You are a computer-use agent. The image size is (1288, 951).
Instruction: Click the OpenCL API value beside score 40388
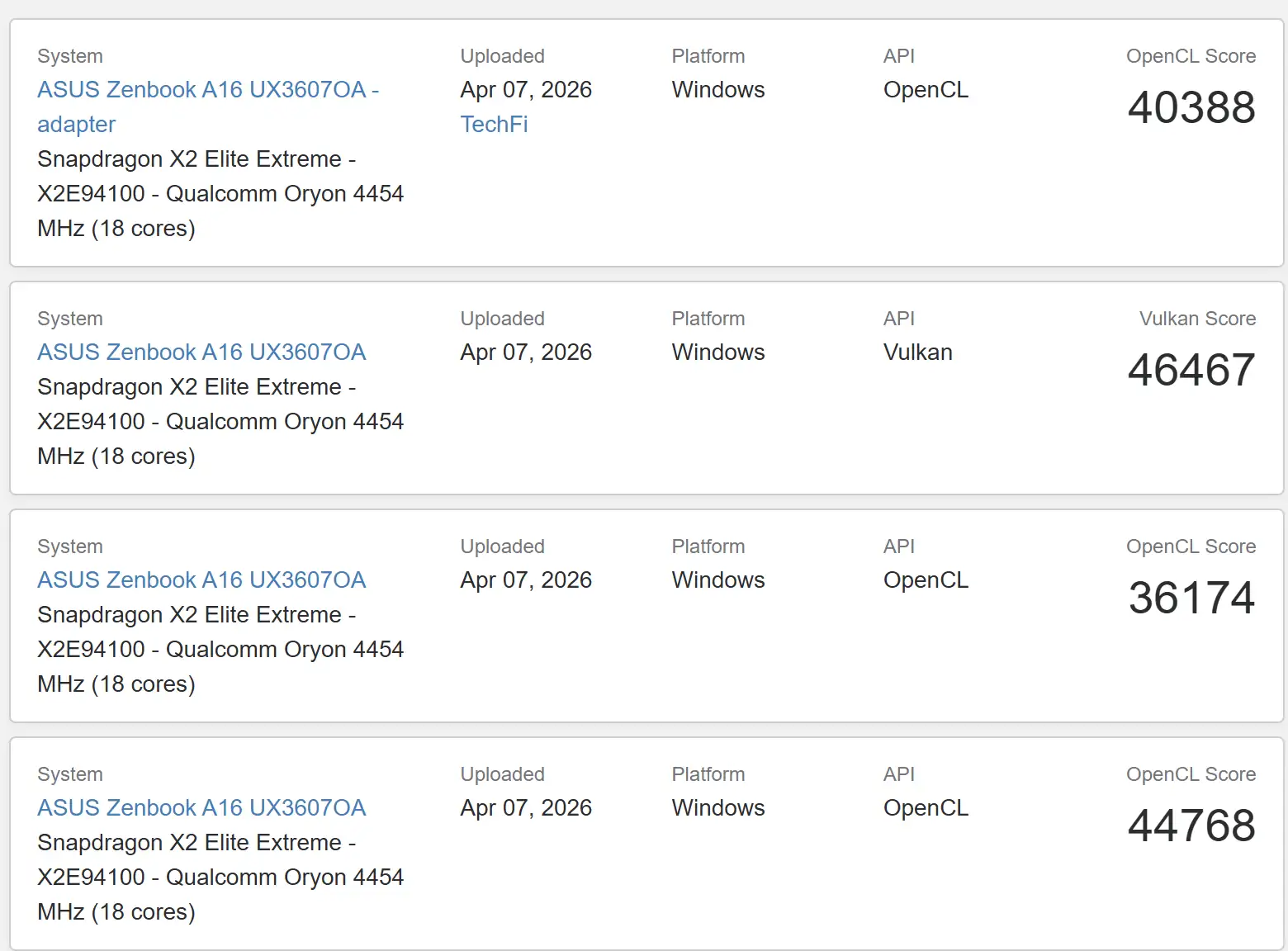tap(926, 89)
